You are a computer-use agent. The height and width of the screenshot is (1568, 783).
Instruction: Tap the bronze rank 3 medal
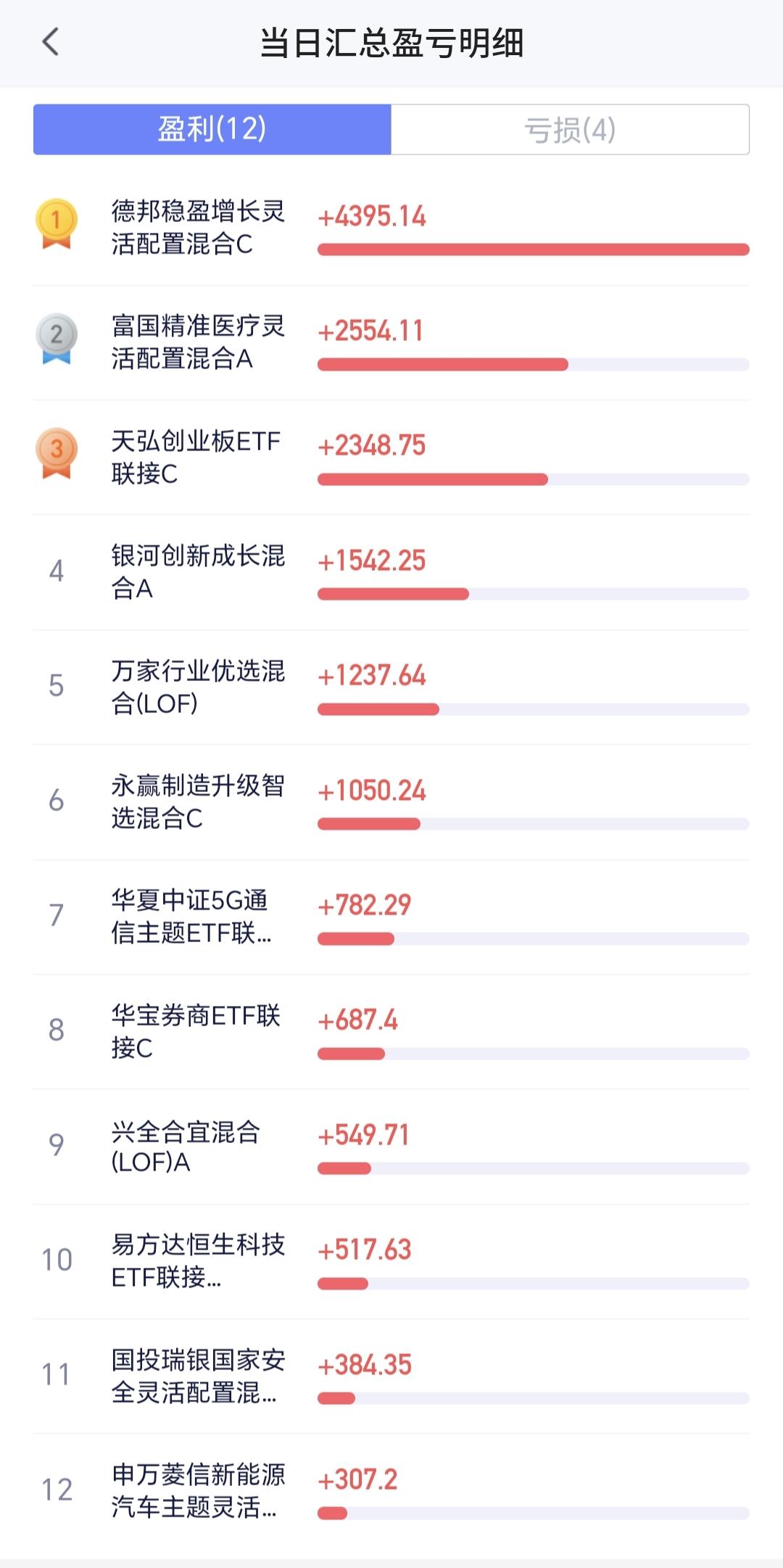click(x=57, y=453)
